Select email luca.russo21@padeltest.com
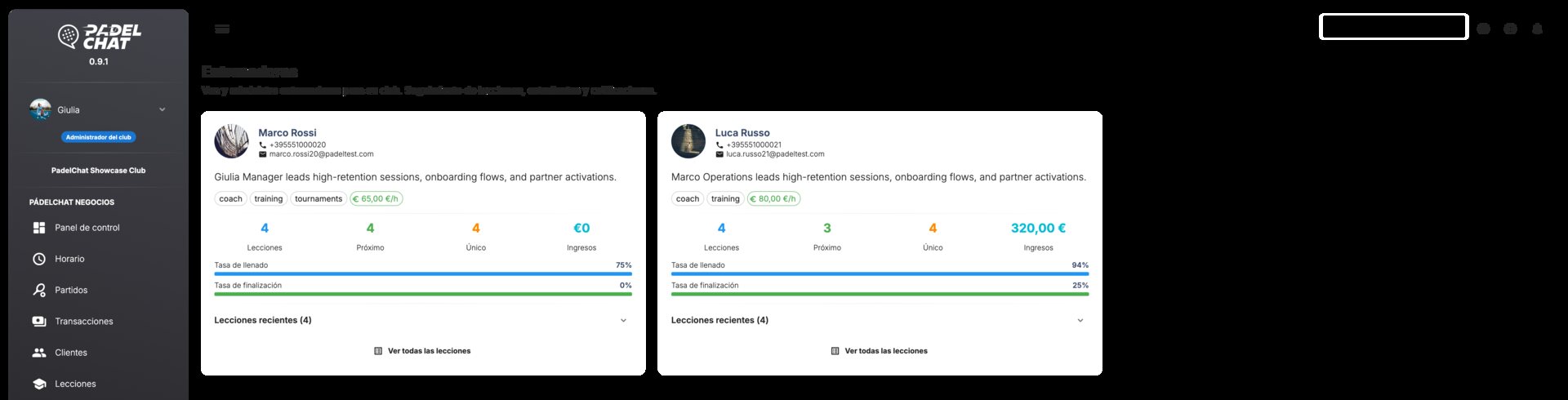 tap(775, 154)
